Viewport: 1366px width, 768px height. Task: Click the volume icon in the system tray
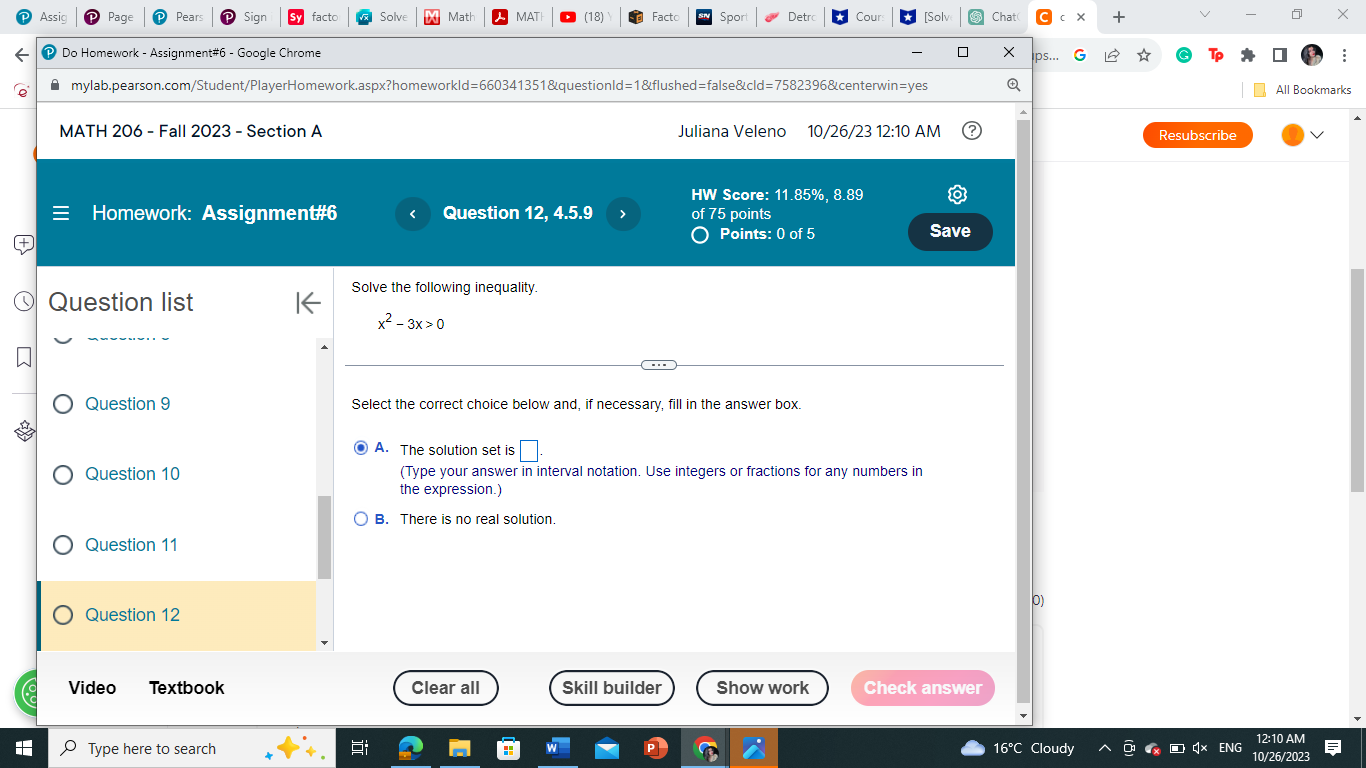(1199, 748)
